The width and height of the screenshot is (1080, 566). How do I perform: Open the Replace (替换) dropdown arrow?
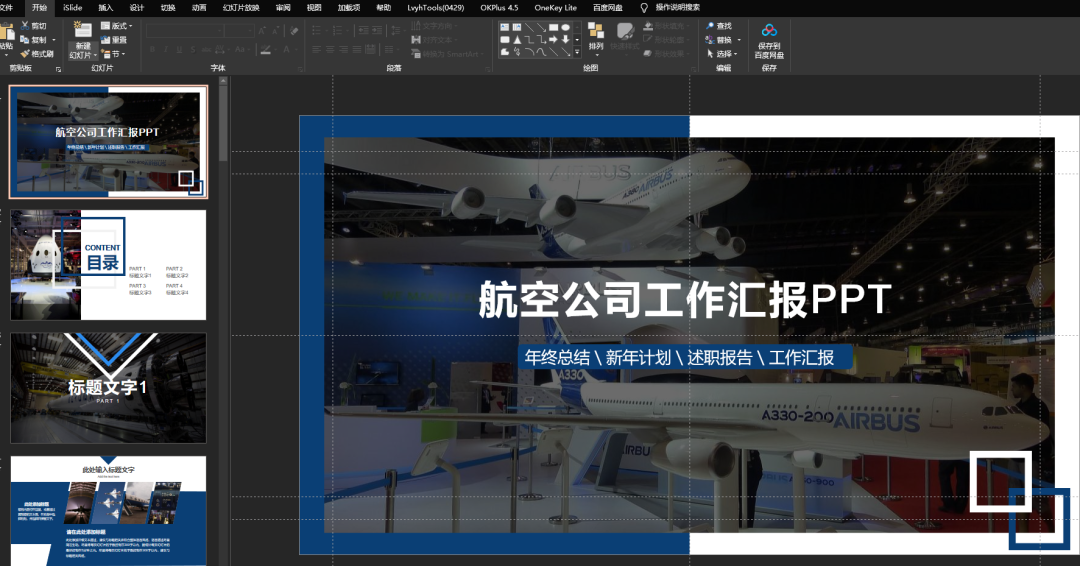tap(739, 40)
